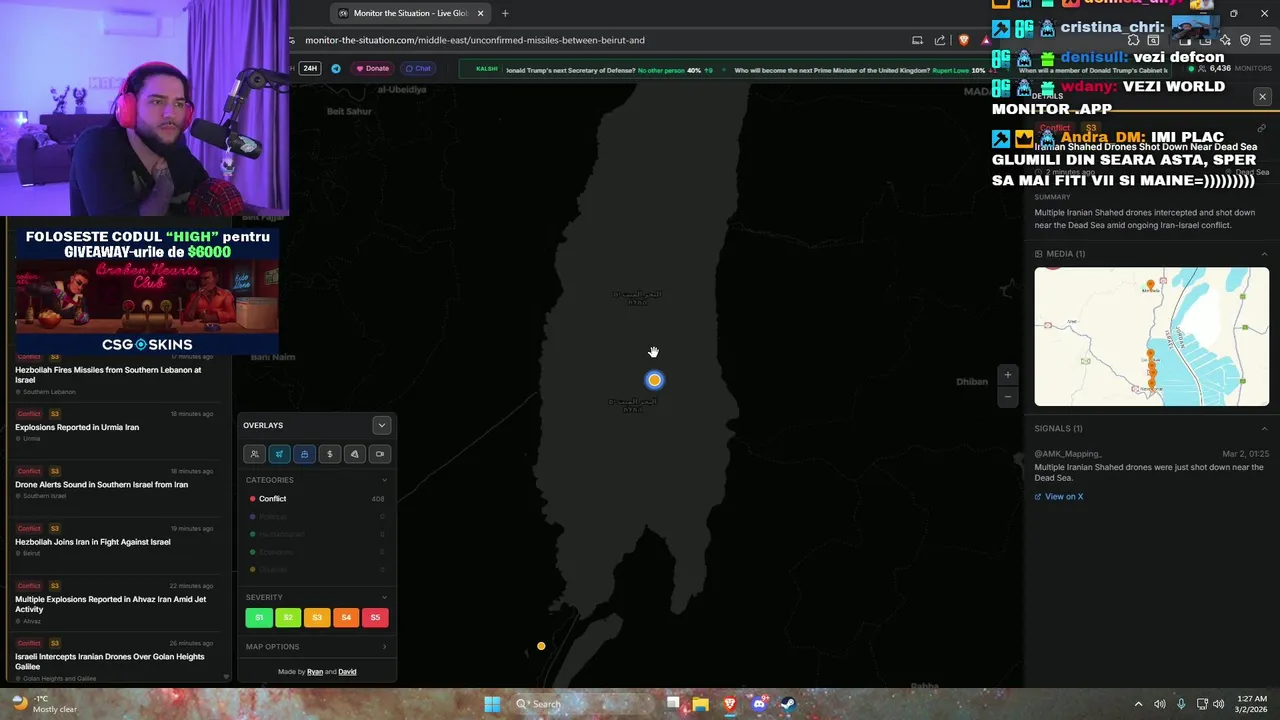Open Discord from taskbar
This screenshot has height=720, width=1280.
coord(759,704)
